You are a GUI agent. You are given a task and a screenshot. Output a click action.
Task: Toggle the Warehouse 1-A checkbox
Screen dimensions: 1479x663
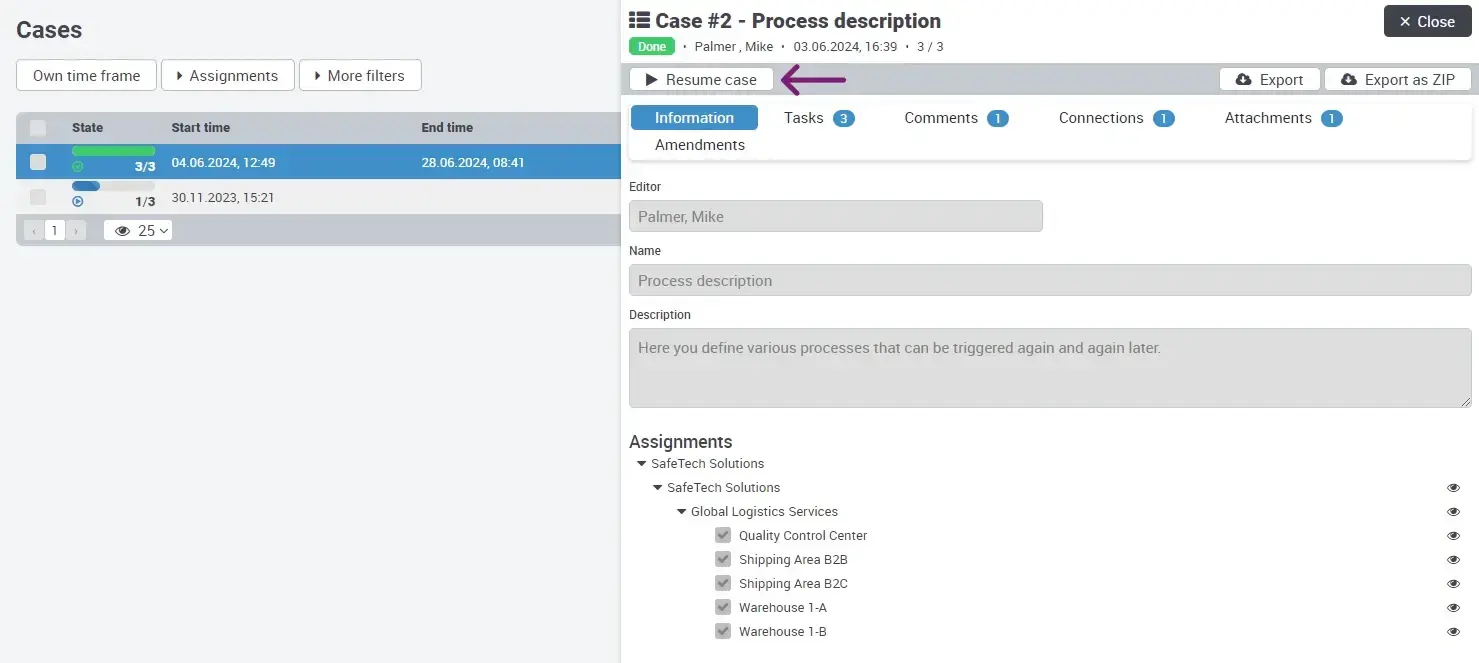coord(723,608)
